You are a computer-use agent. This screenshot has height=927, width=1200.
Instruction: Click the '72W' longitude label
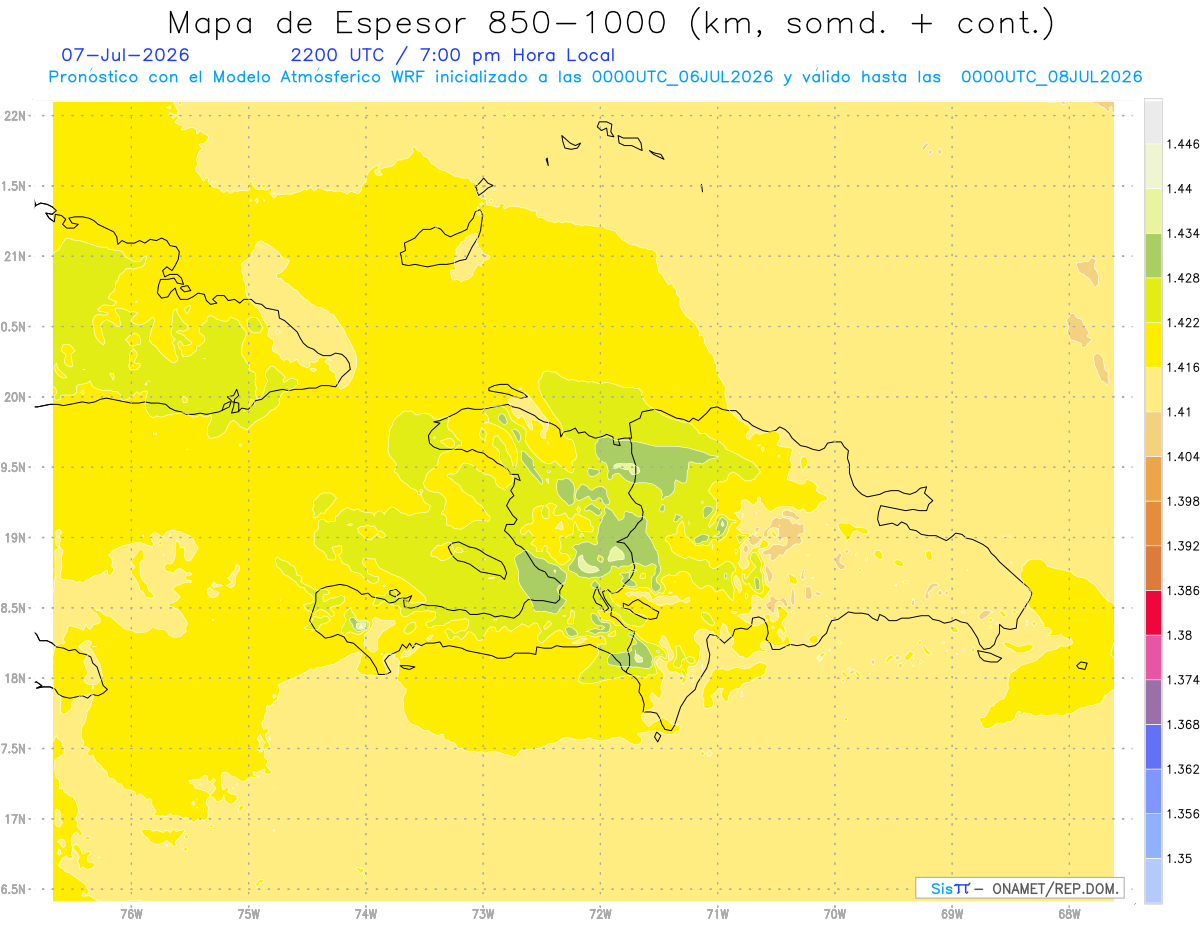point(600,914)
